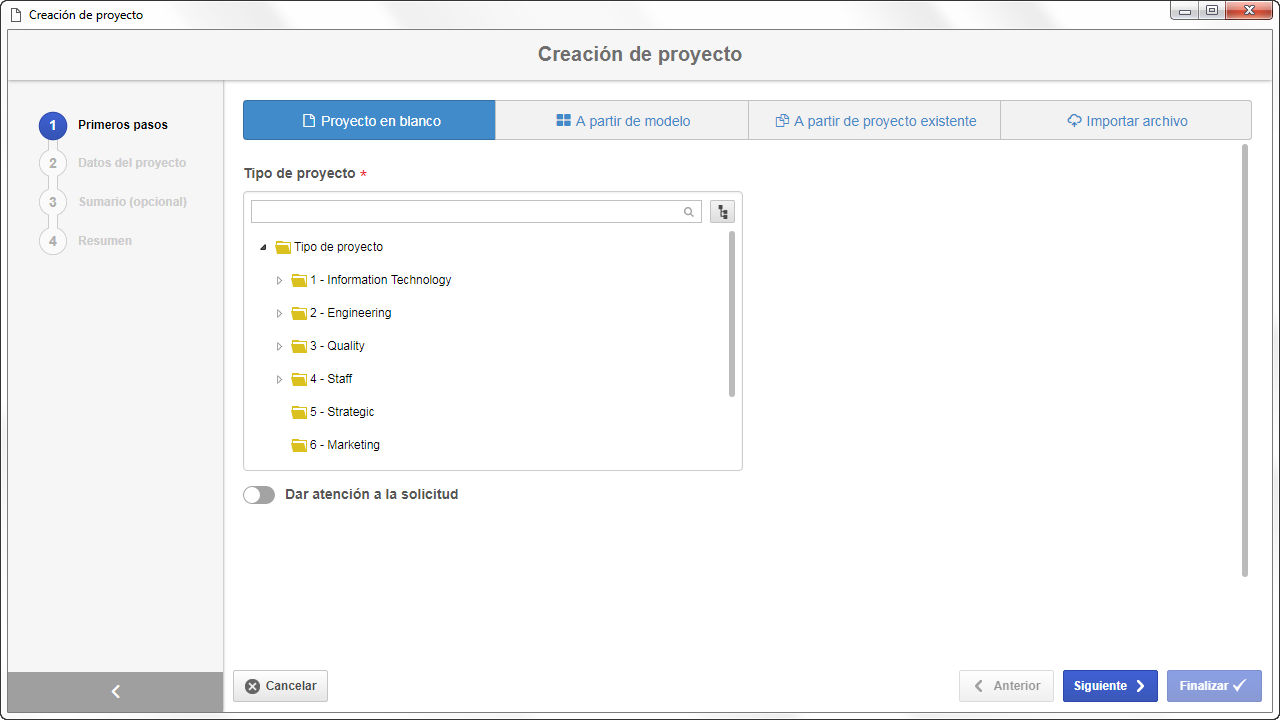The image size is (1280, 720).
Task: Expand the 1 - Information Technology node
Action: click(x=279, y=280)
